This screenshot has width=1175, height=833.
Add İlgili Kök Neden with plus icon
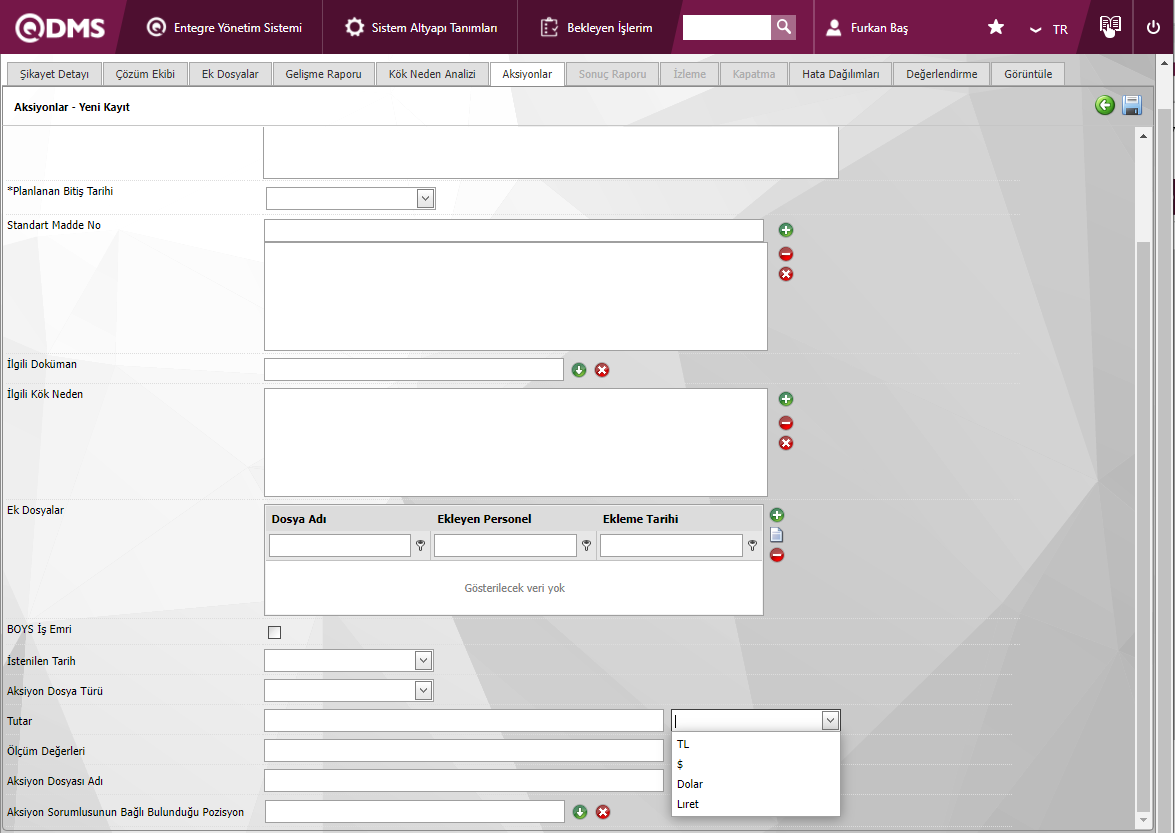[x=785, y=399]
